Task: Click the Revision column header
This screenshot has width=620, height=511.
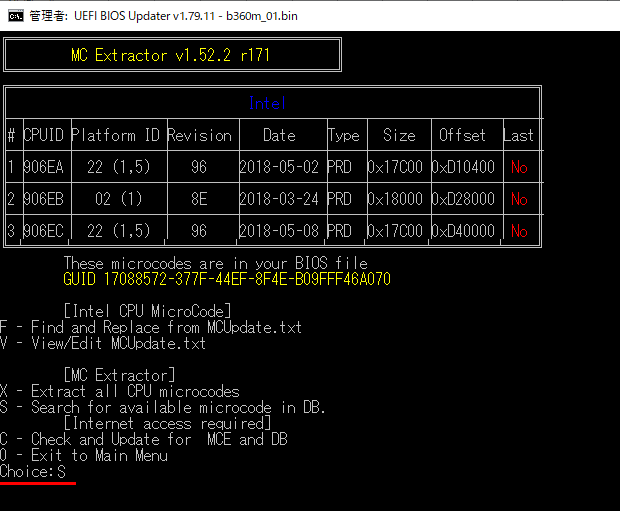Action: pos(199,135)
